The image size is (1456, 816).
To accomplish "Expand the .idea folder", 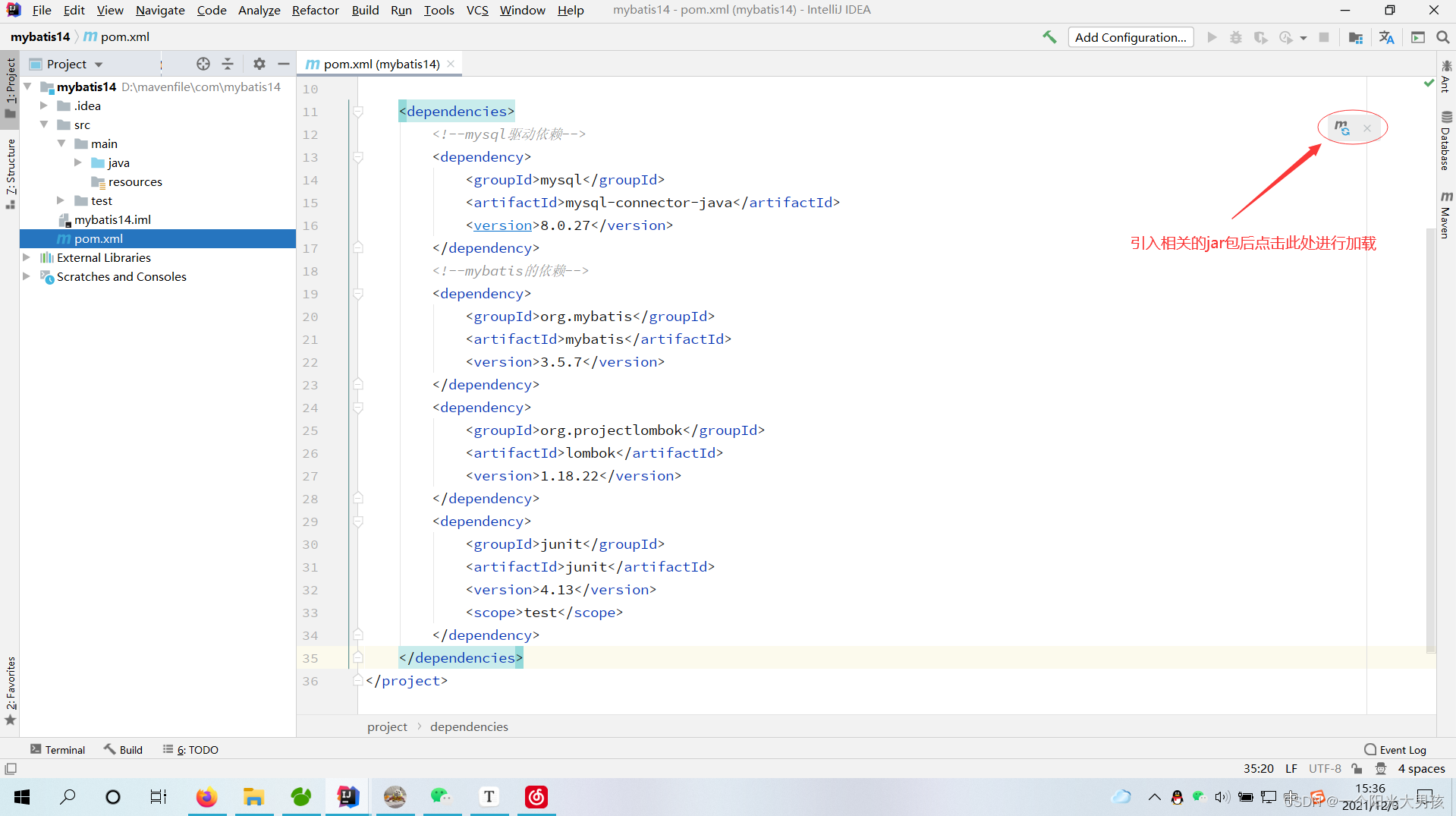I will pos(44,106).
